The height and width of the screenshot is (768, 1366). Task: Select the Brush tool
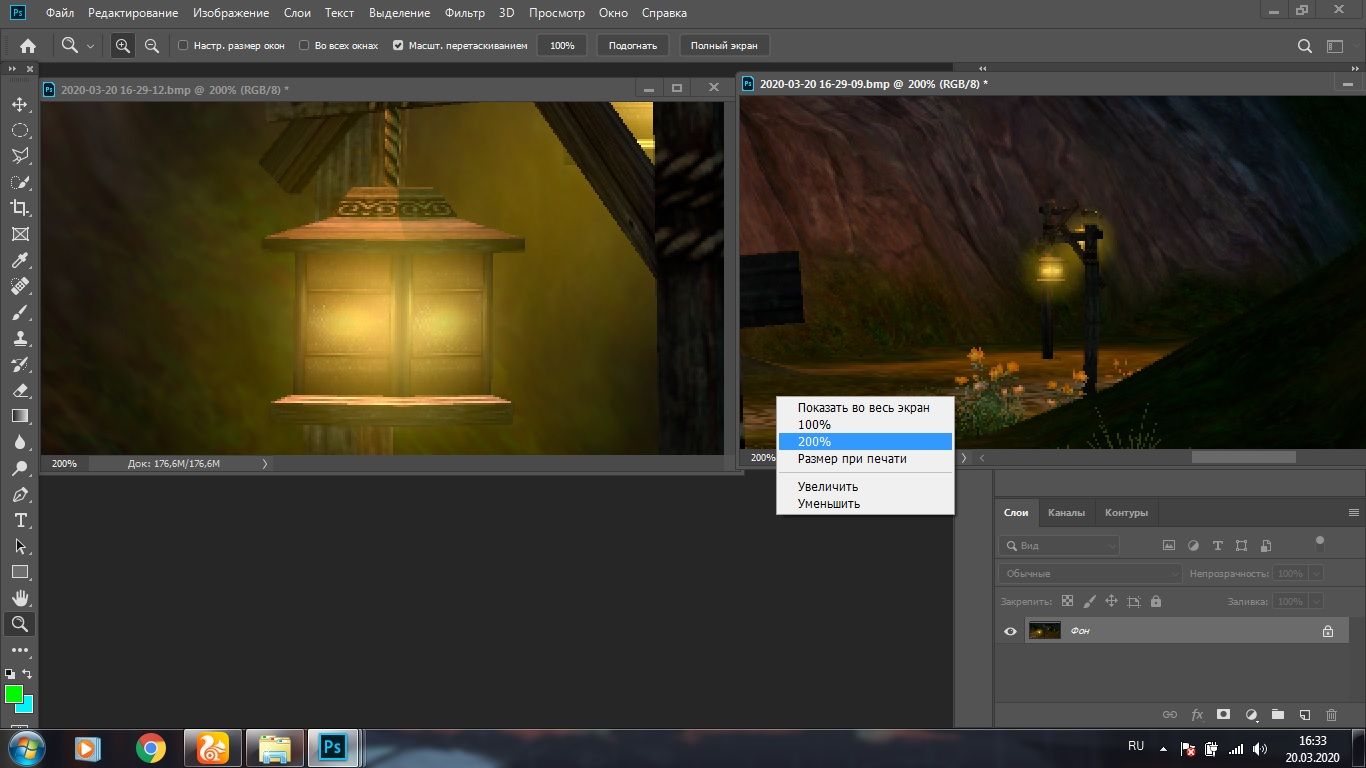pos(19,312)
